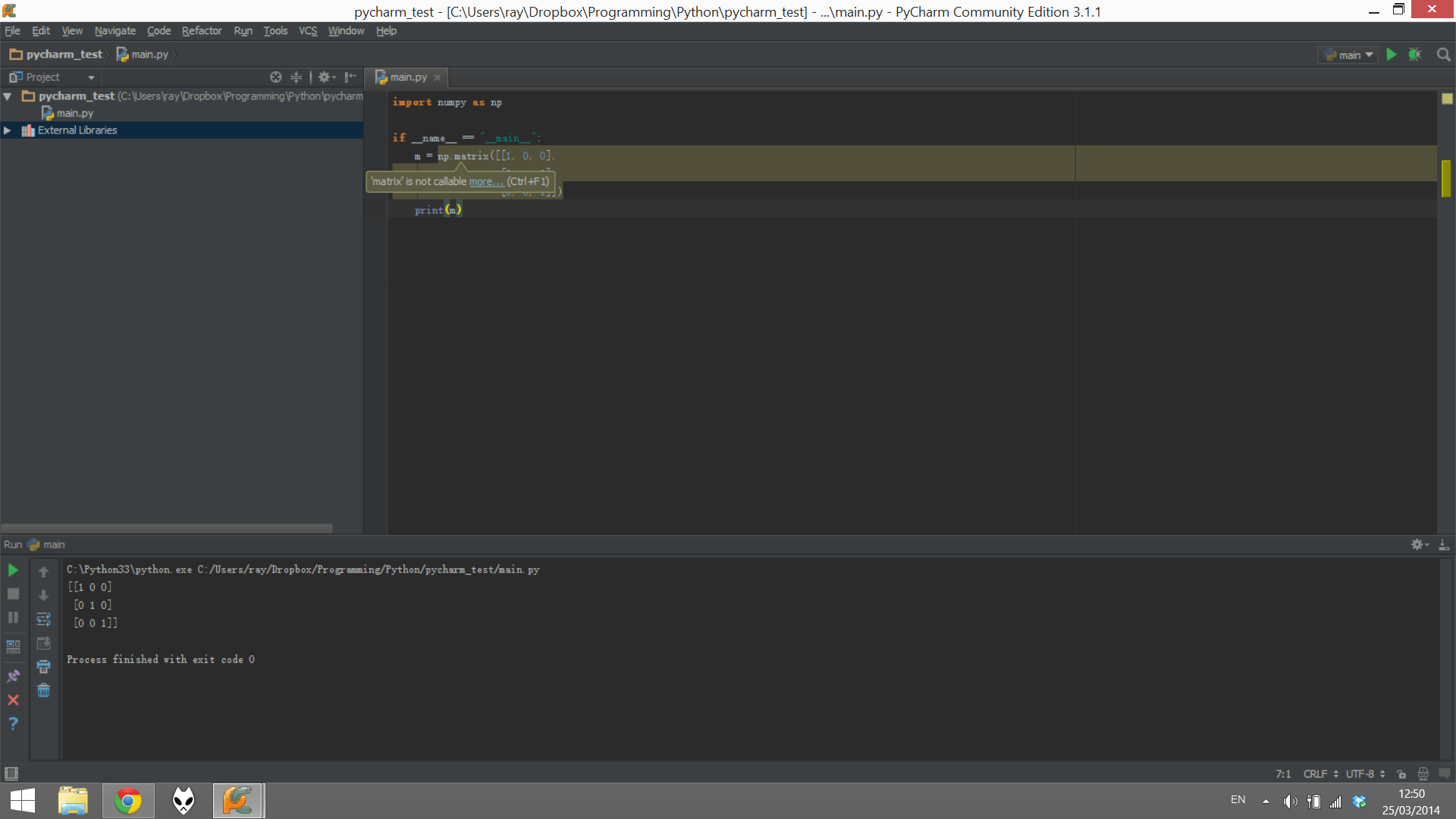Open the Refactor menu
1456x819 pixels.
pos(201,31)
